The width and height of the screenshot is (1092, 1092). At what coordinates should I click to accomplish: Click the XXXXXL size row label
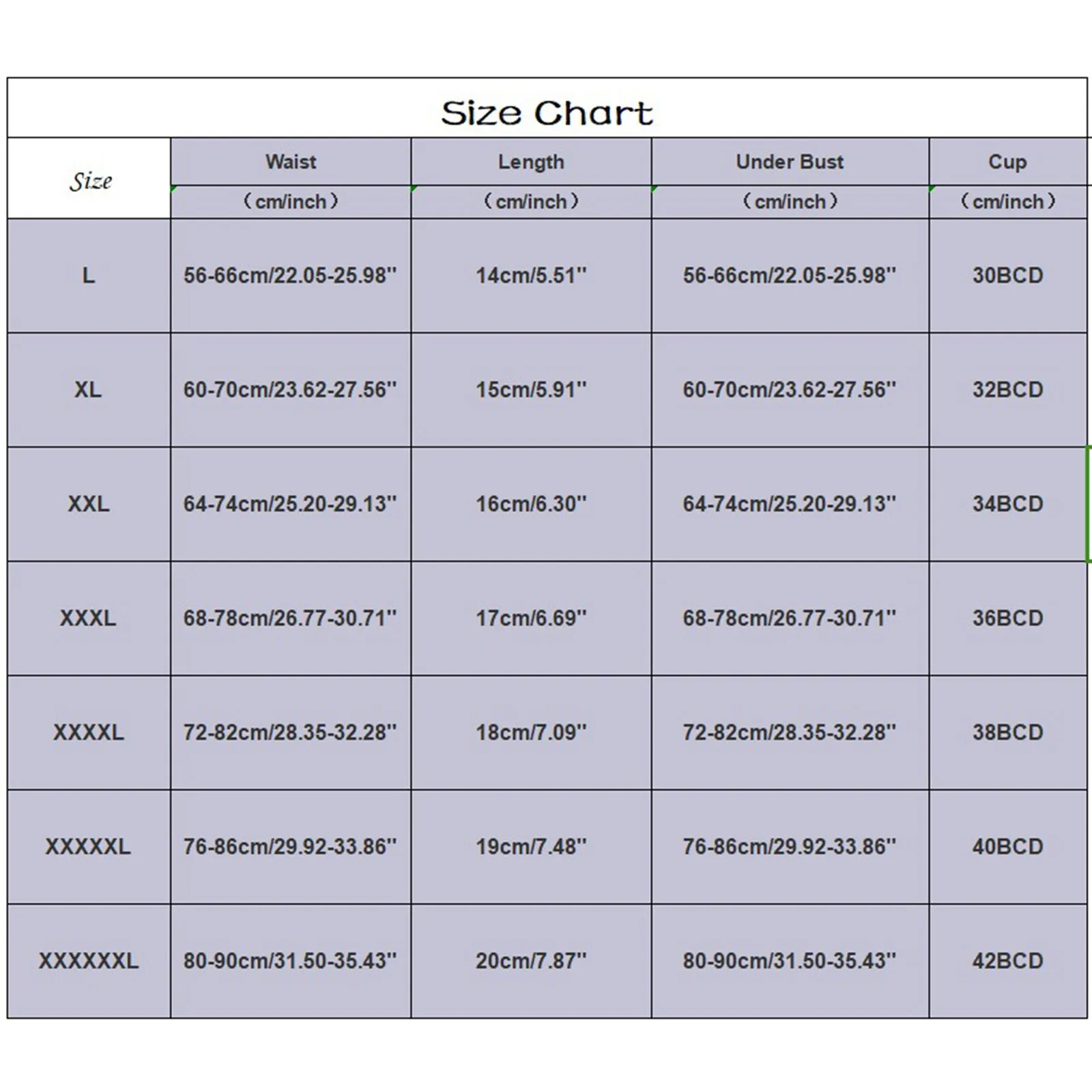pos(89,847)
